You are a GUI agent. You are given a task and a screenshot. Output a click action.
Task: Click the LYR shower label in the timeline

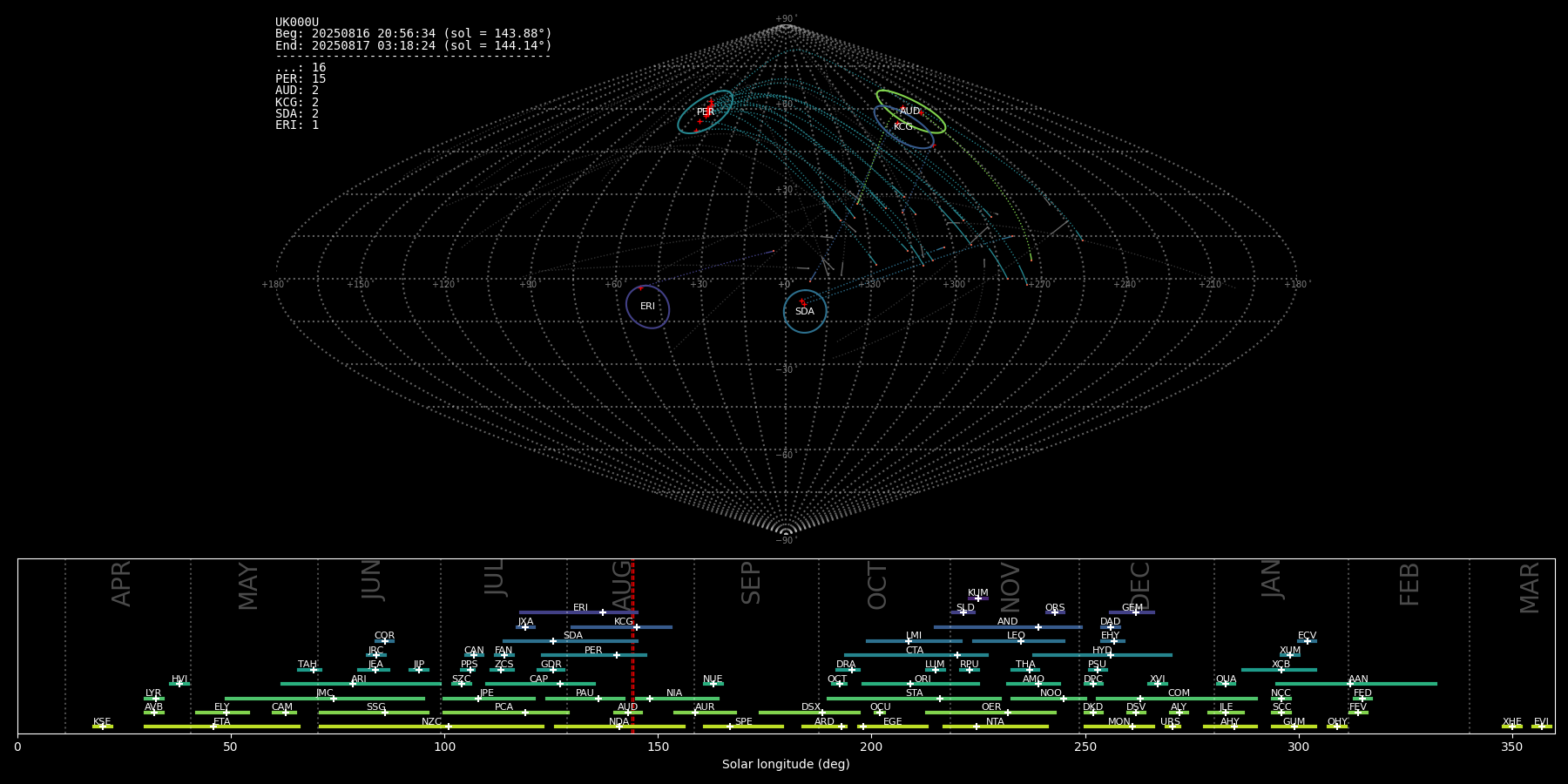[x=153, y=693]
